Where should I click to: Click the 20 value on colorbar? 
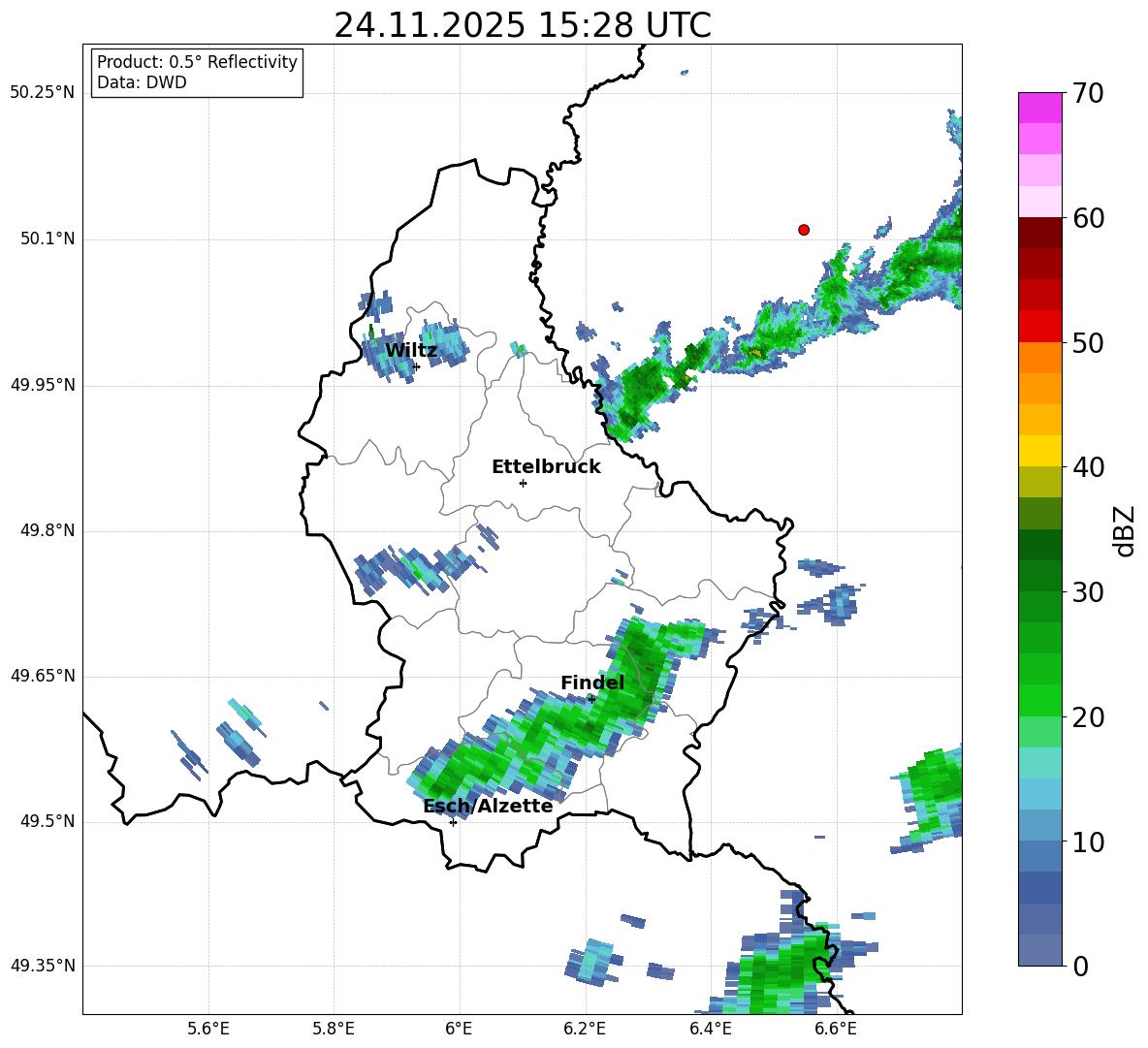coord(1088,717)
